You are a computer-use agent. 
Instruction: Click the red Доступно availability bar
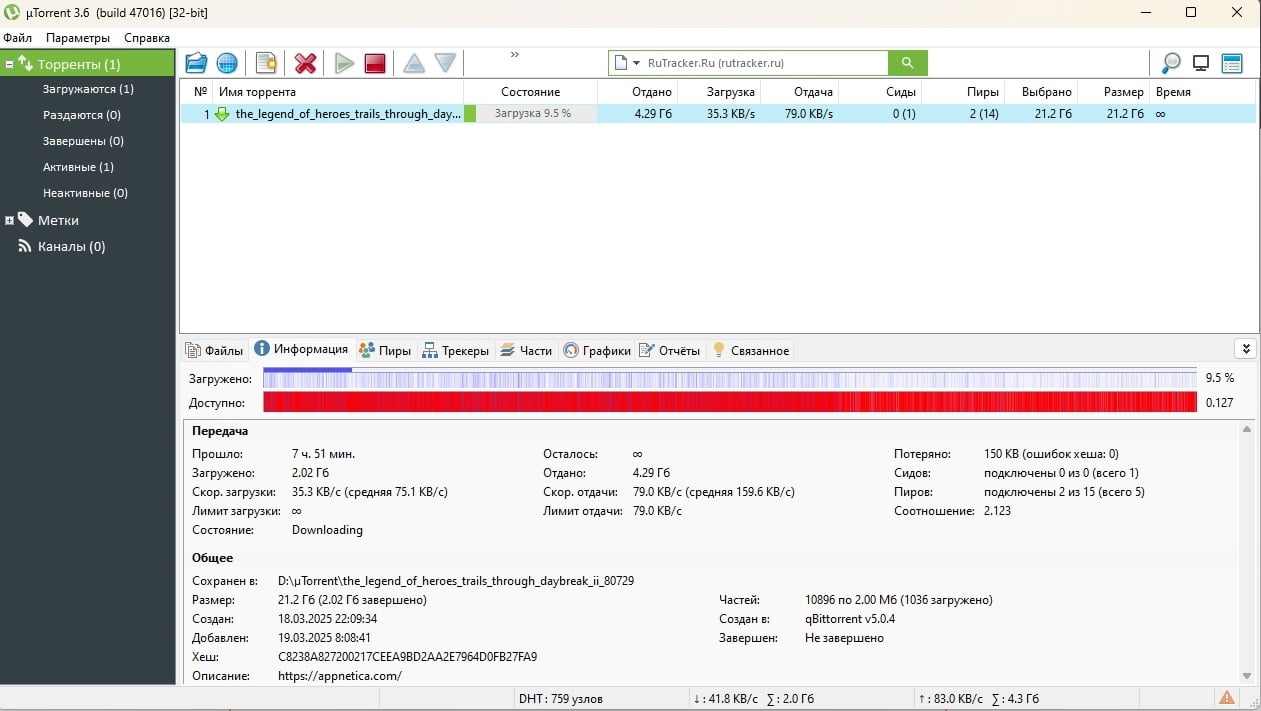730,402
